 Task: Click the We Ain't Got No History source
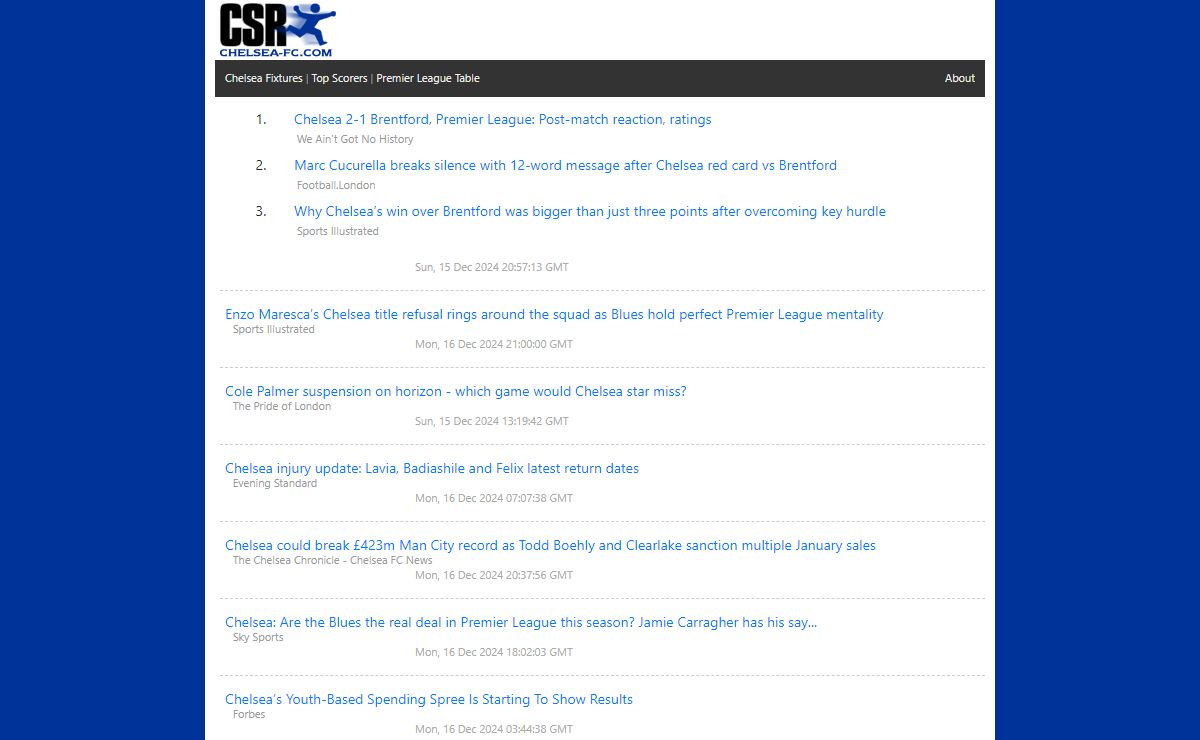click(355, 140)
